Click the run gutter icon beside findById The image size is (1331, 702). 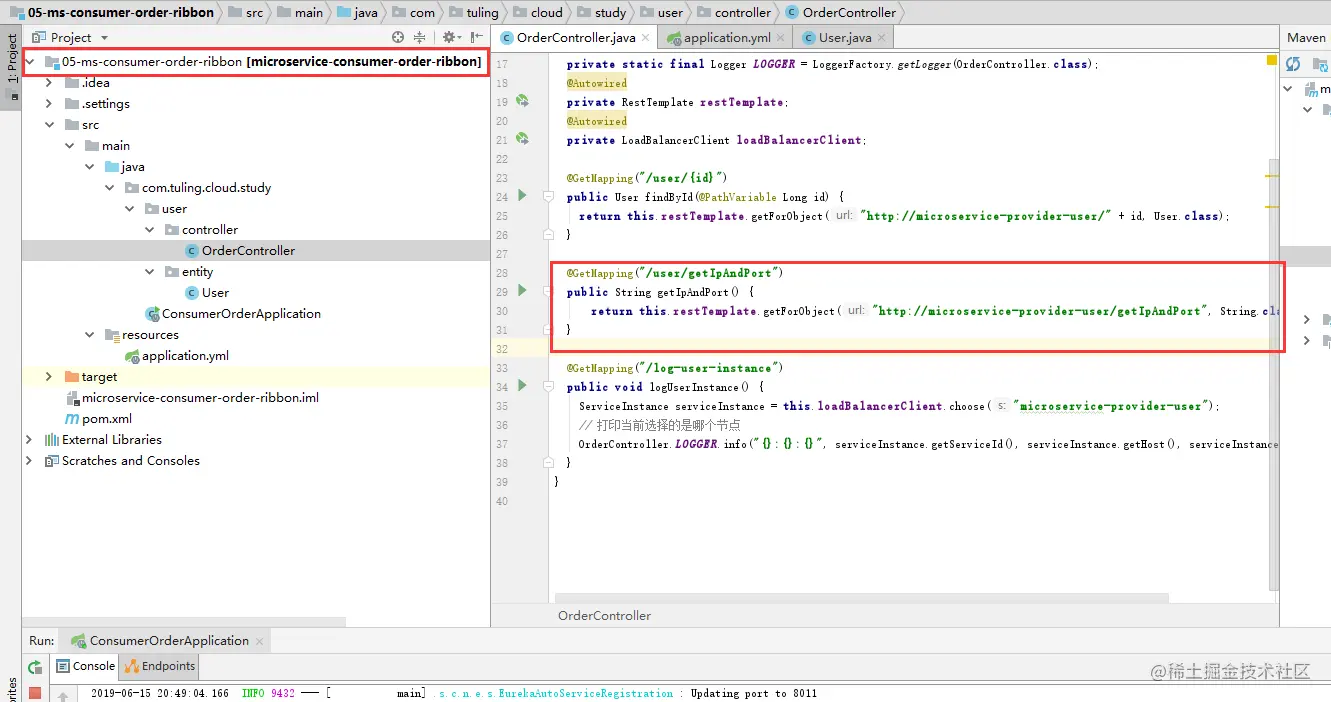[522, 196]
